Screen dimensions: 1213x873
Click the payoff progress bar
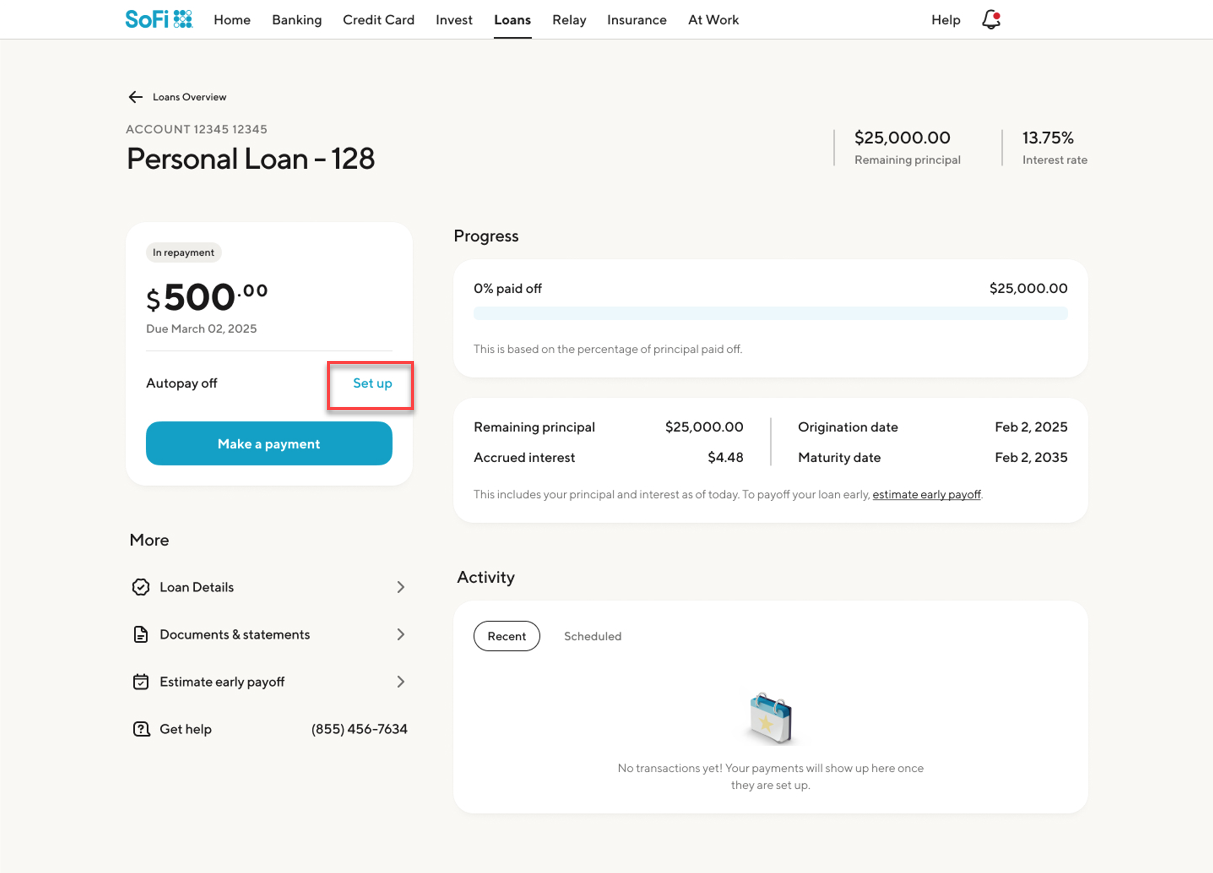coord(771,314)
